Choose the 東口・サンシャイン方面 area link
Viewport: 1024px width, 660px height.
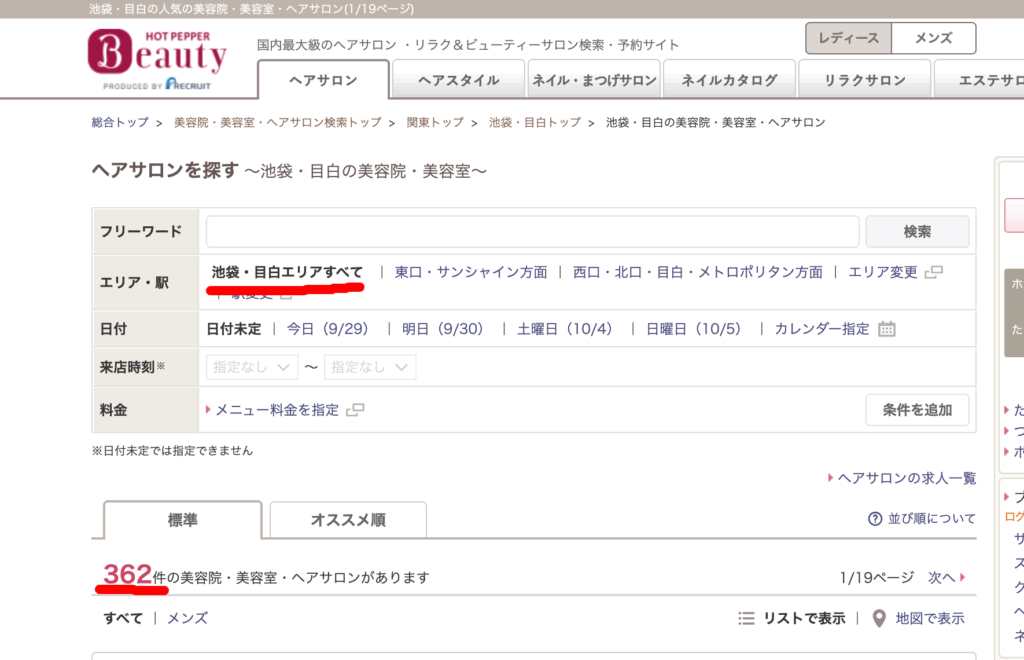pyautogui.click(x=471, y=272)
